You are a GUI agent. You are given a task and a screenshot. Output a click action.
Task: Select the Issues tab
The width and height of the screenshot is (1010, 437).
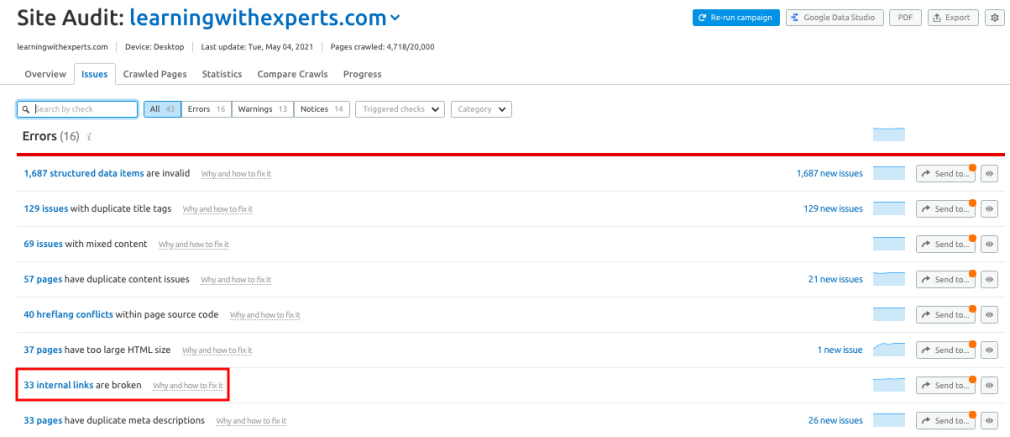(95, 74)
